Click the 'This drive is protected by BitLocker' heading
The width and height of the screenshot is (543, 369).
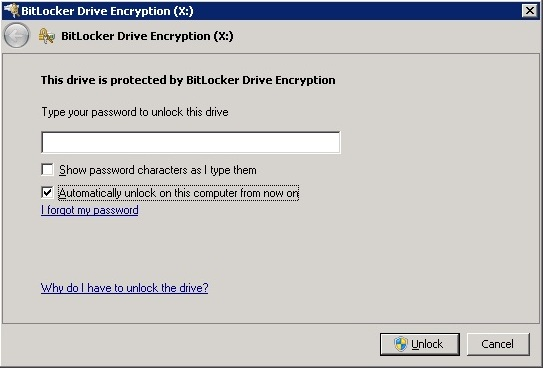point(188,80)
